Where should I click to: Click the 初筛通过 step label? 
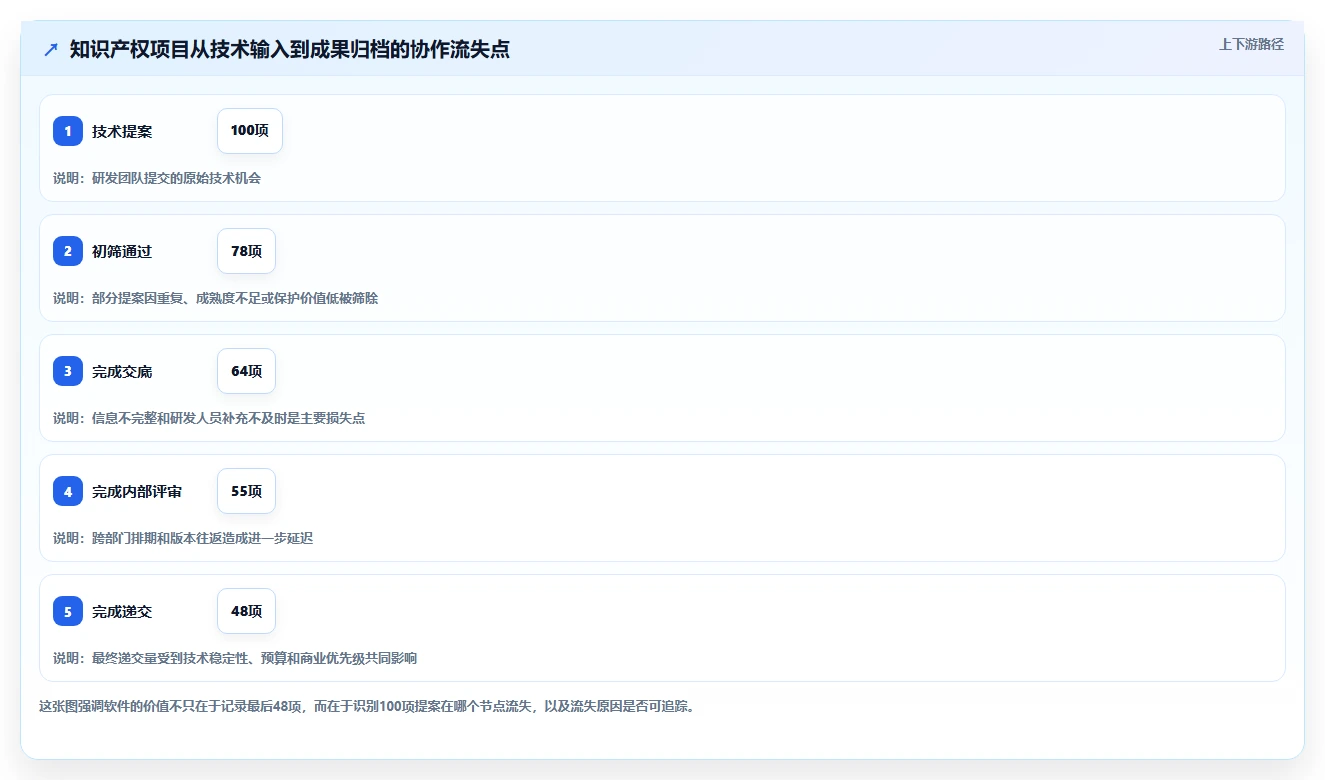pyautogui.click(x=122, y=251)
